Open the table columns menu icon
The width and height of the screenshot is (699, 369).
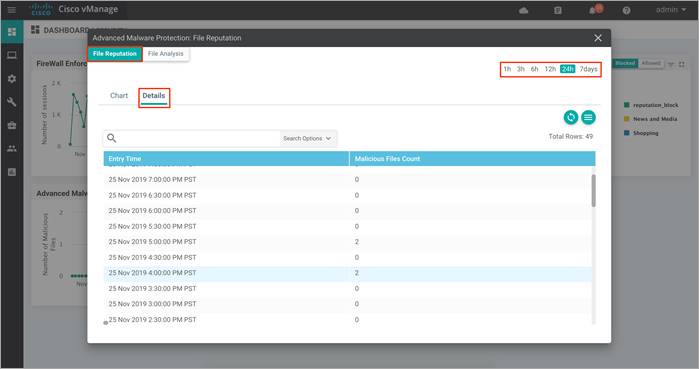tap(588, 117)
